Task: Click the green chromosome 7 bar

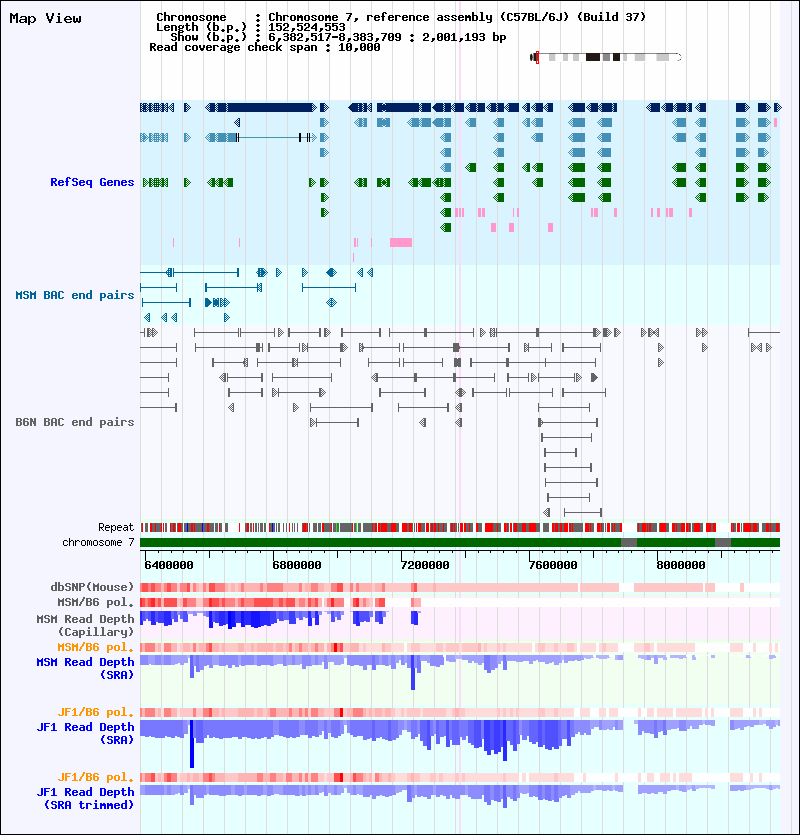Action: click(460, 542)
